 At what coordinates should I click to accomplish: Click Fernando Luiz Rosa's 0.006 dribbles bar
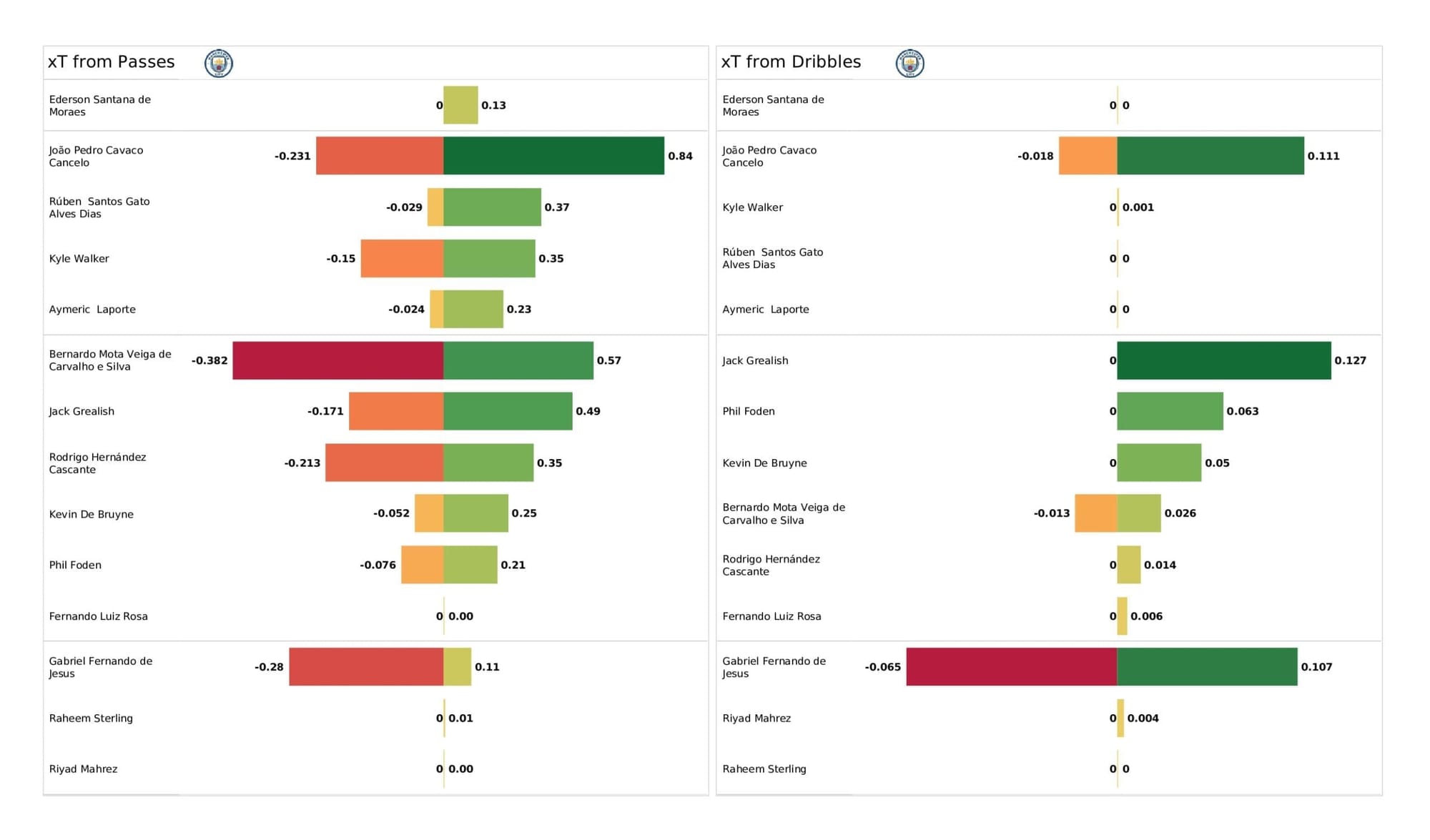point(1122,616)
